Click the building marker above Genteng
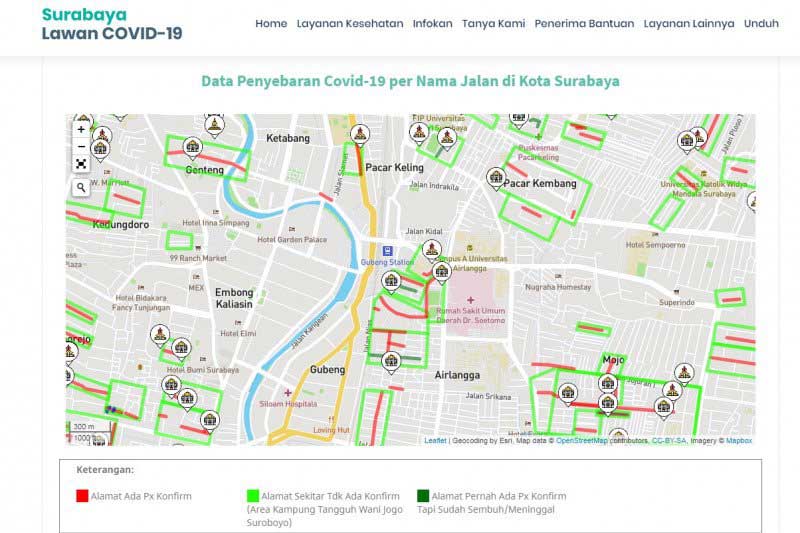Image resolution: width=800 pixels, height=533 pixels. (193, 146)
